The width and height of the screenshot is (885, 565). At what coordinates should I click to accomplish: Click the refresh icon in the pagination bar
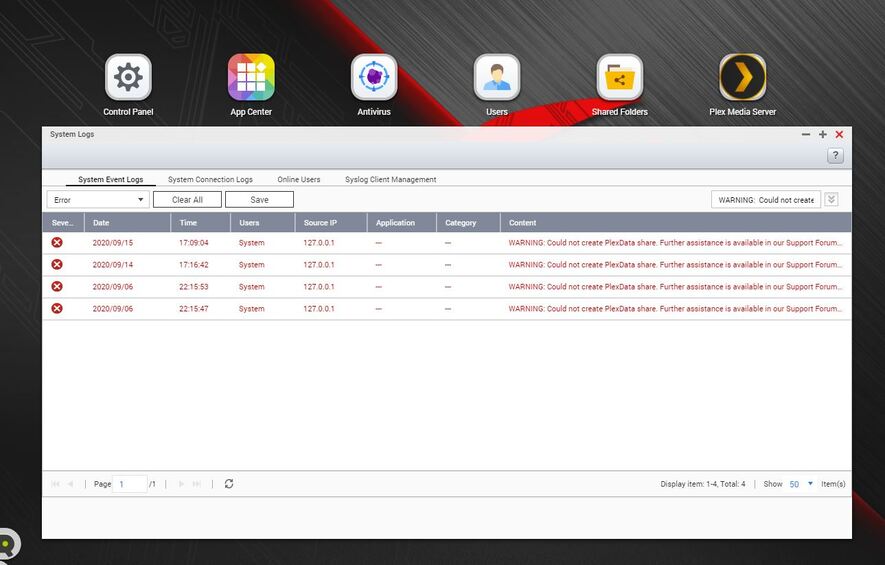[229, 484]
